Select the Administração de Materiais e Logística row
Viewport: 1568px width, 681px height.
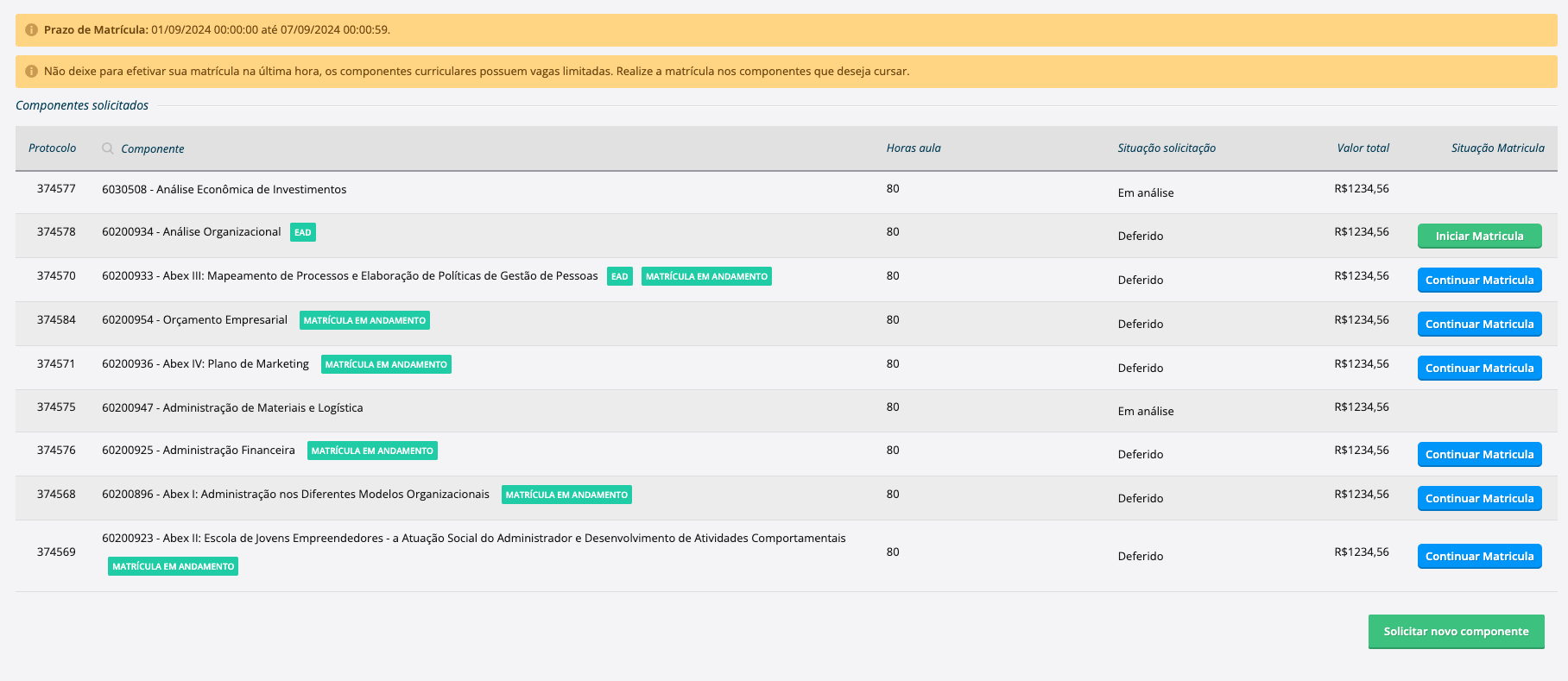tap(232, 408)
